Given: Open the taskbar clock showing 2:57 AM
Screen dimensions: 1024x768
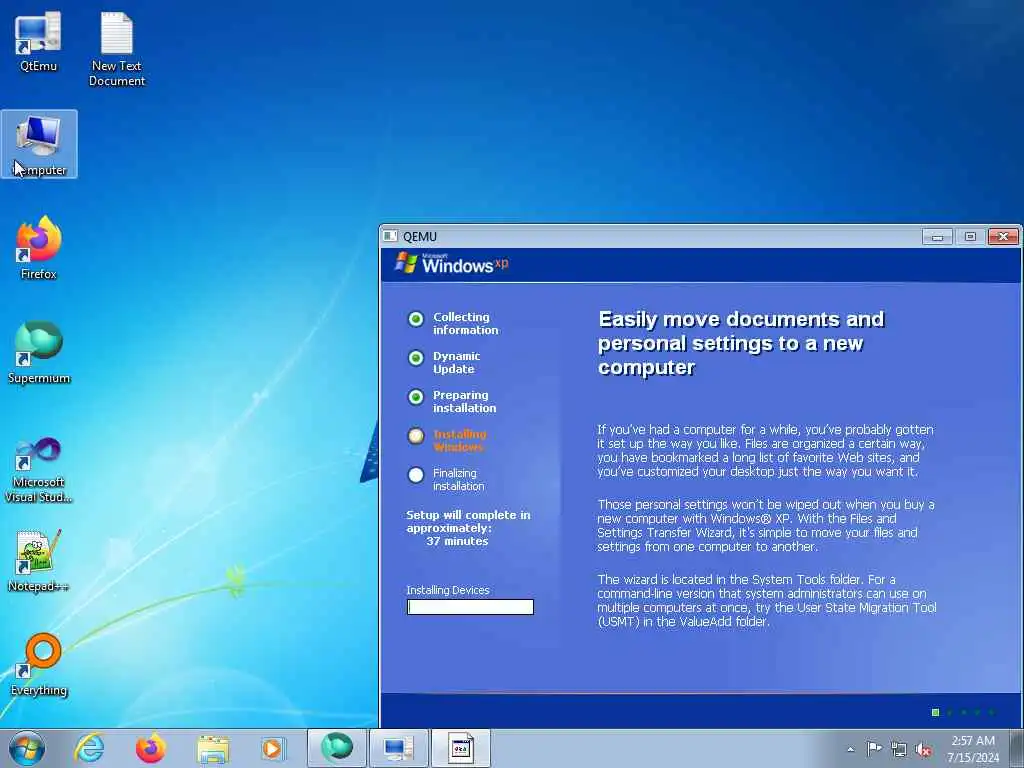Looking at the screenshot, I should click(973, 748).
